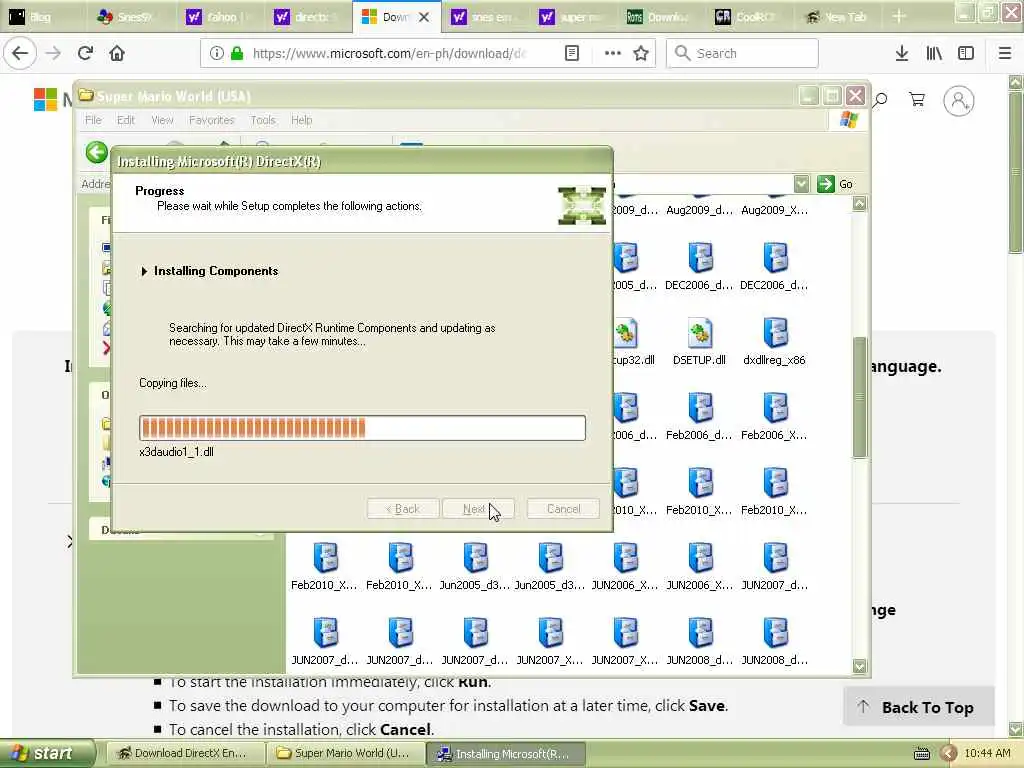
Task: Click DirectX install progress bar
Action: pos(362,428)
